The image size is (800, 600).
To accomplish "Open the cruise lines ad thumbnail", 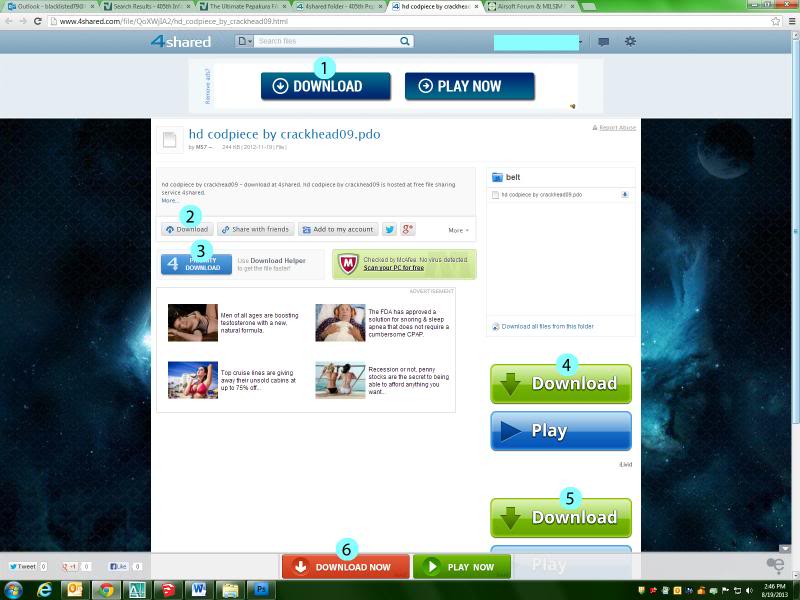I will click(x=193, y=380).
